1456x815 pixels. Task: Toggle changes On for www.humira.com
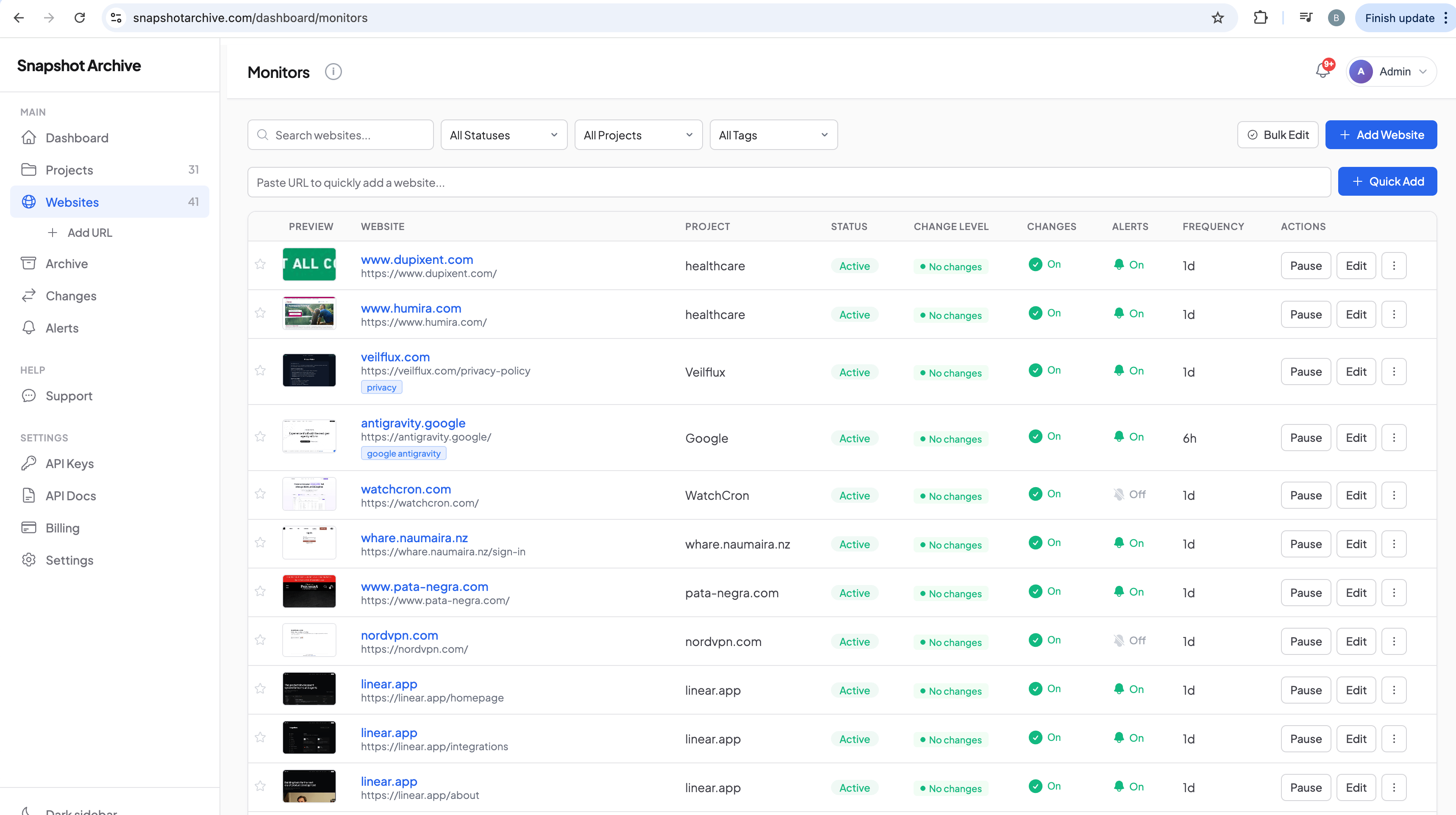(x=1045, y=313)
